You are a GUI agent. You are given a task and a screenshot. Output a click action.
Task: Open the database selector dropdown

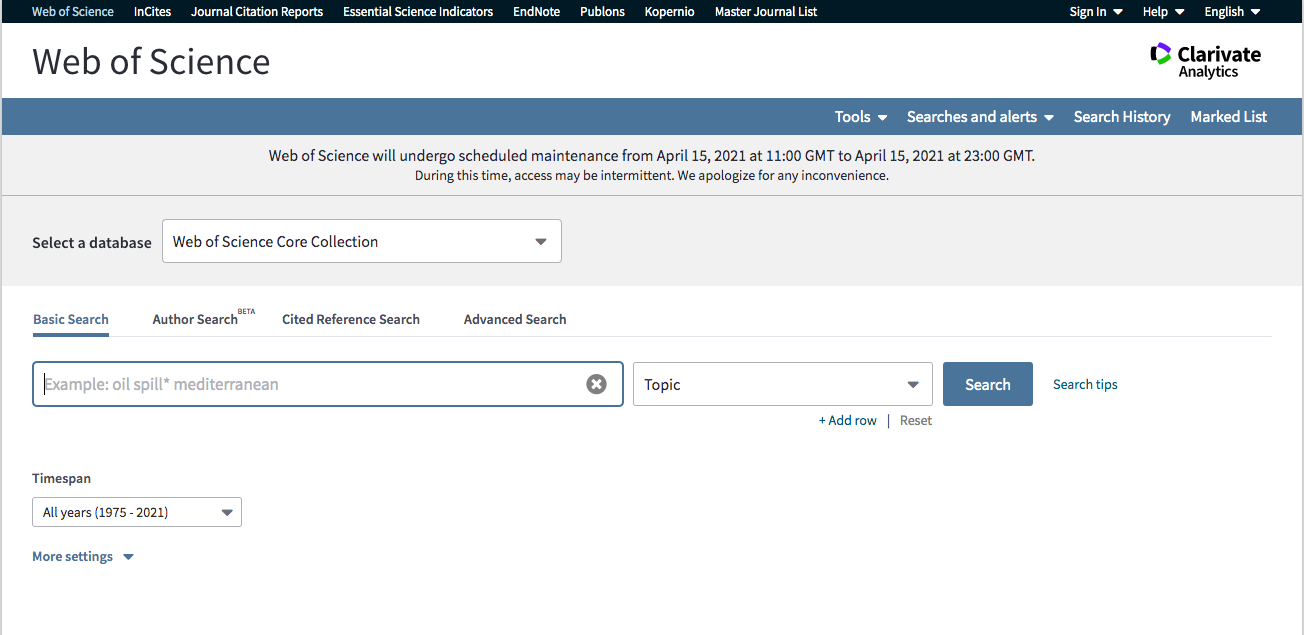(x=362, y=241)
